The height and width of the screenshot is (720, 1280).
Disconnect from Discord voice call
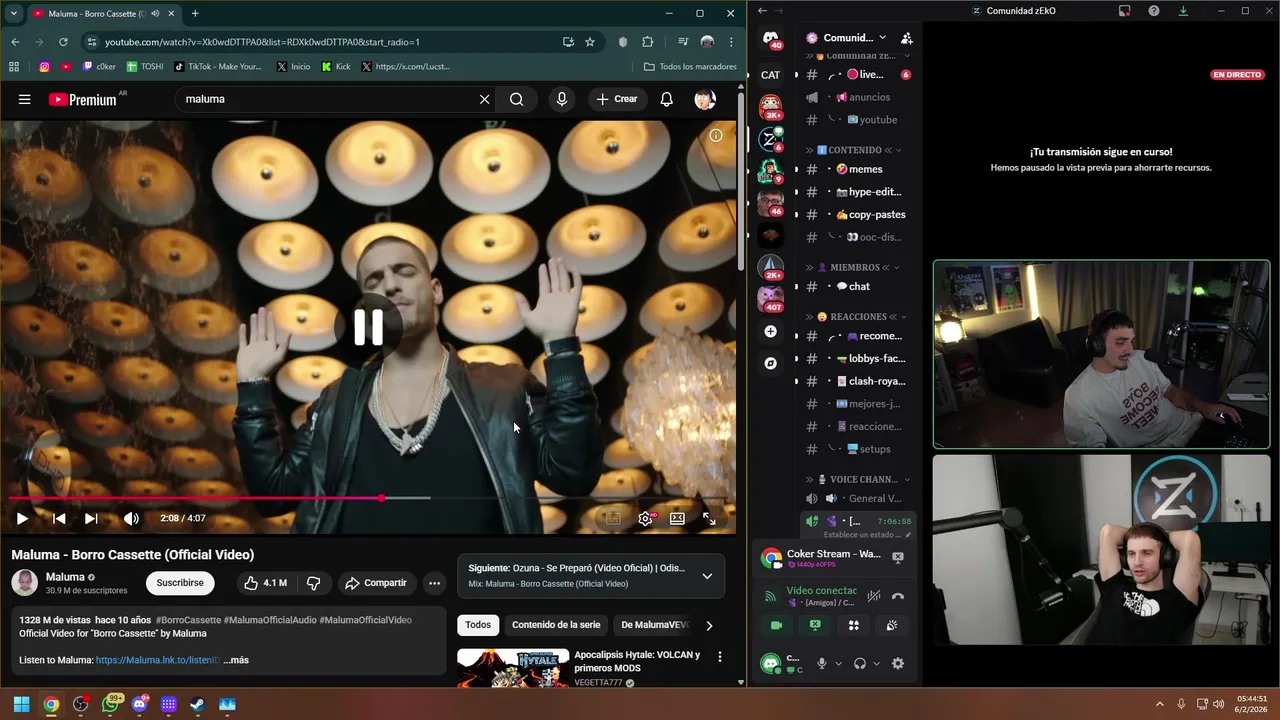click(x=898, y=596)
